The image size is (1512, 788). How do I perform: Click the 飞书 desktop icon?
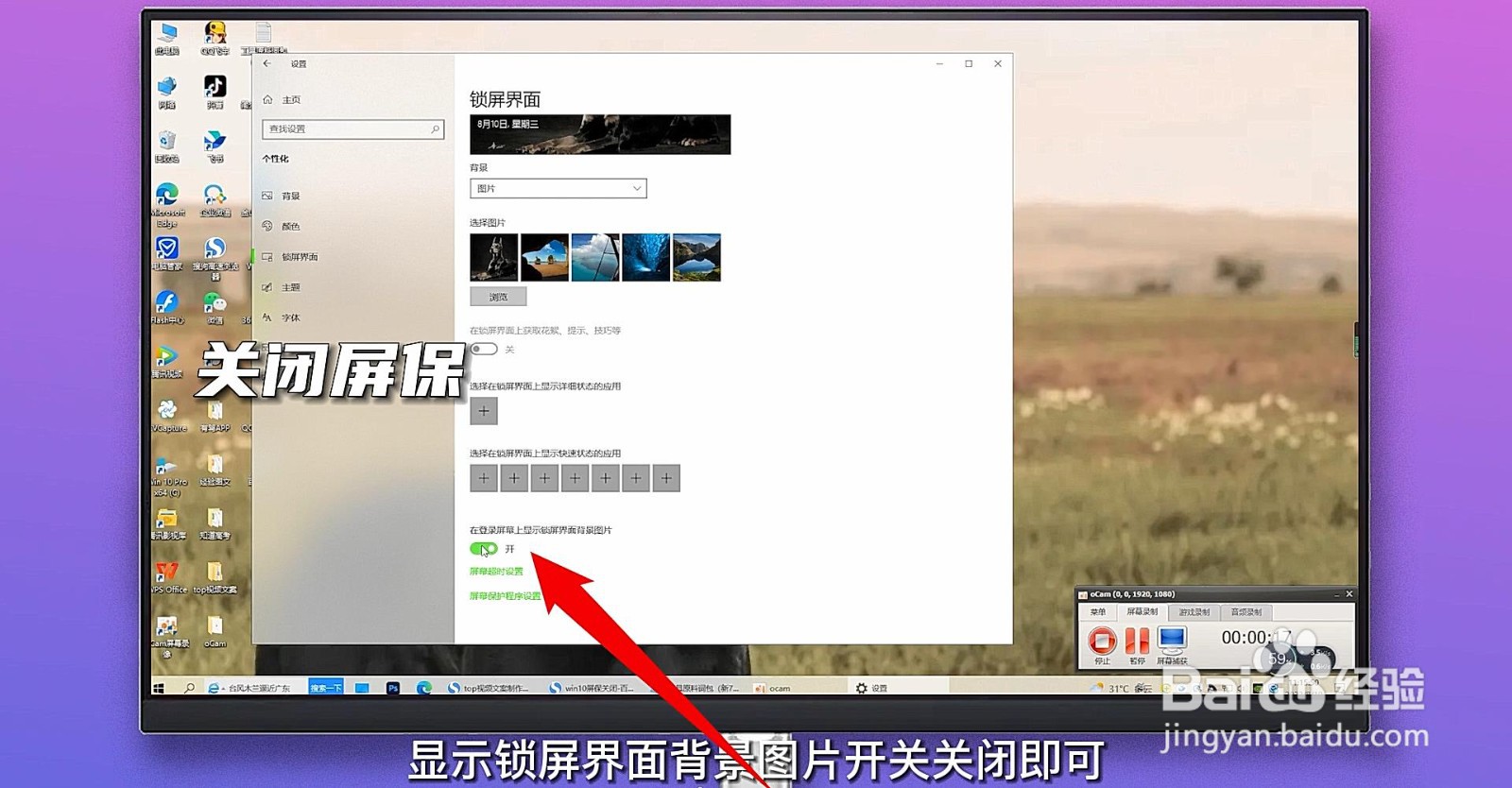pos(215,146)
